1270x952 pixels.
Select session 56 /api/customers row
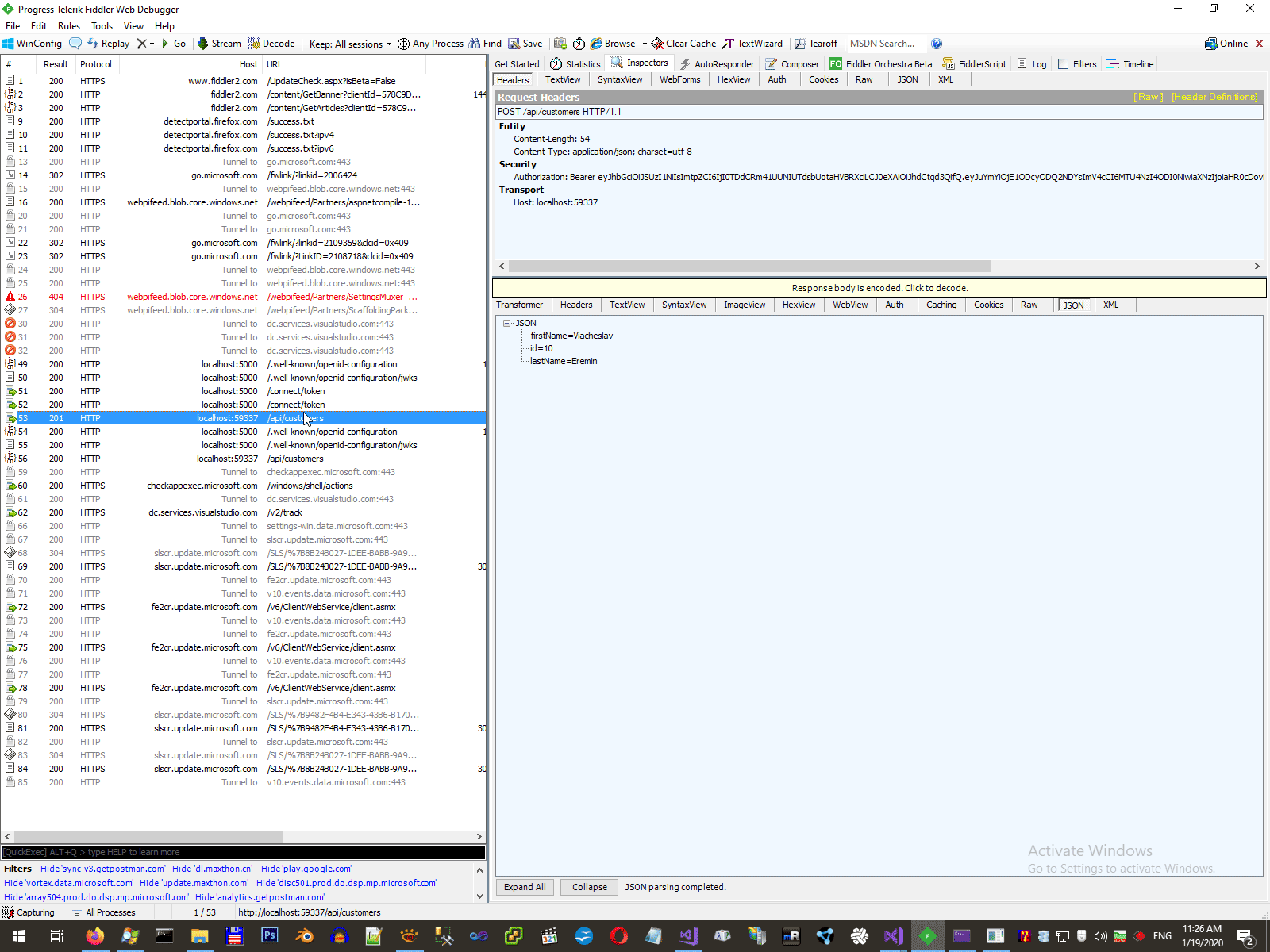(x=243, y=459)
